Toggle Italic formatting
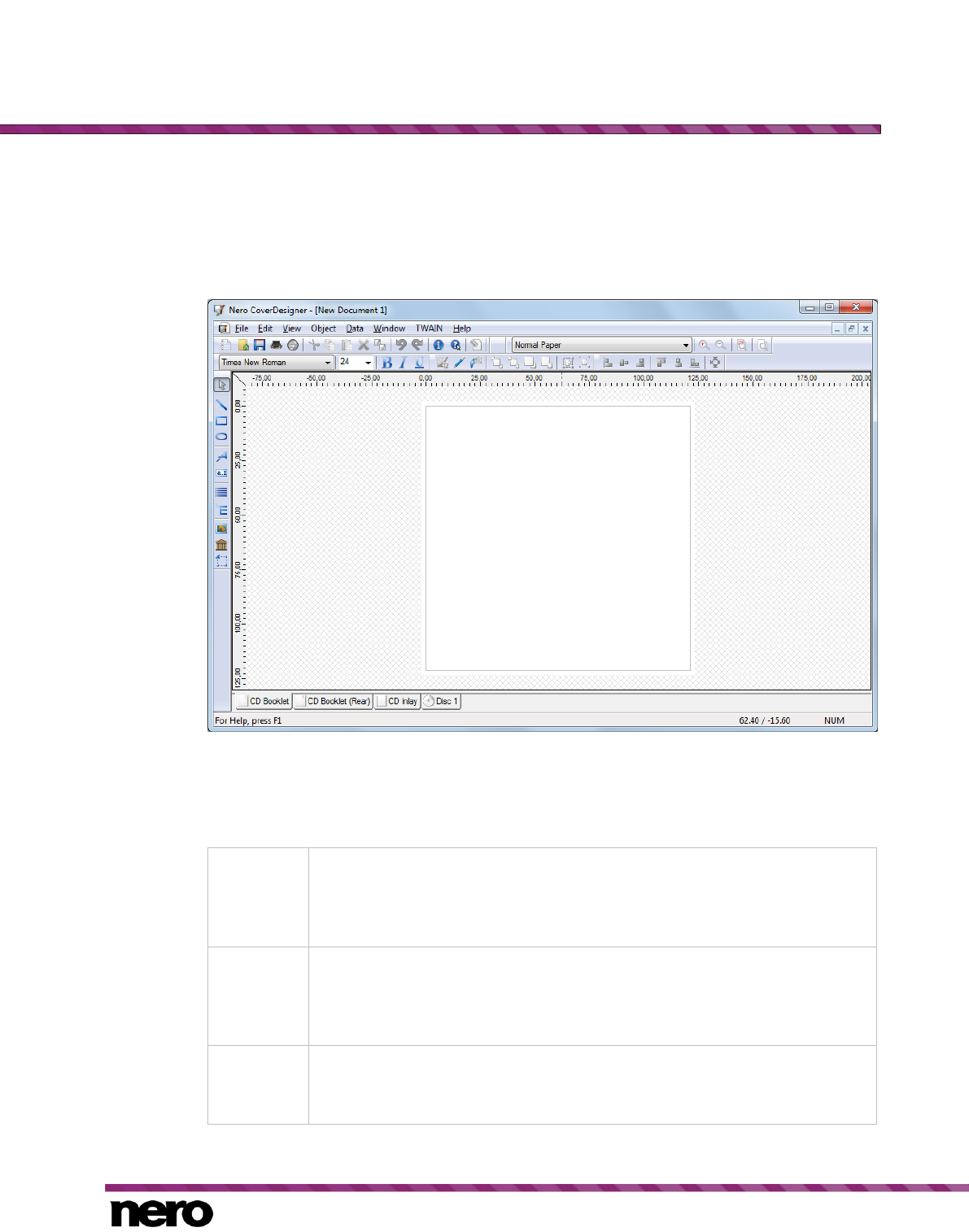 (x=403, y=363)
